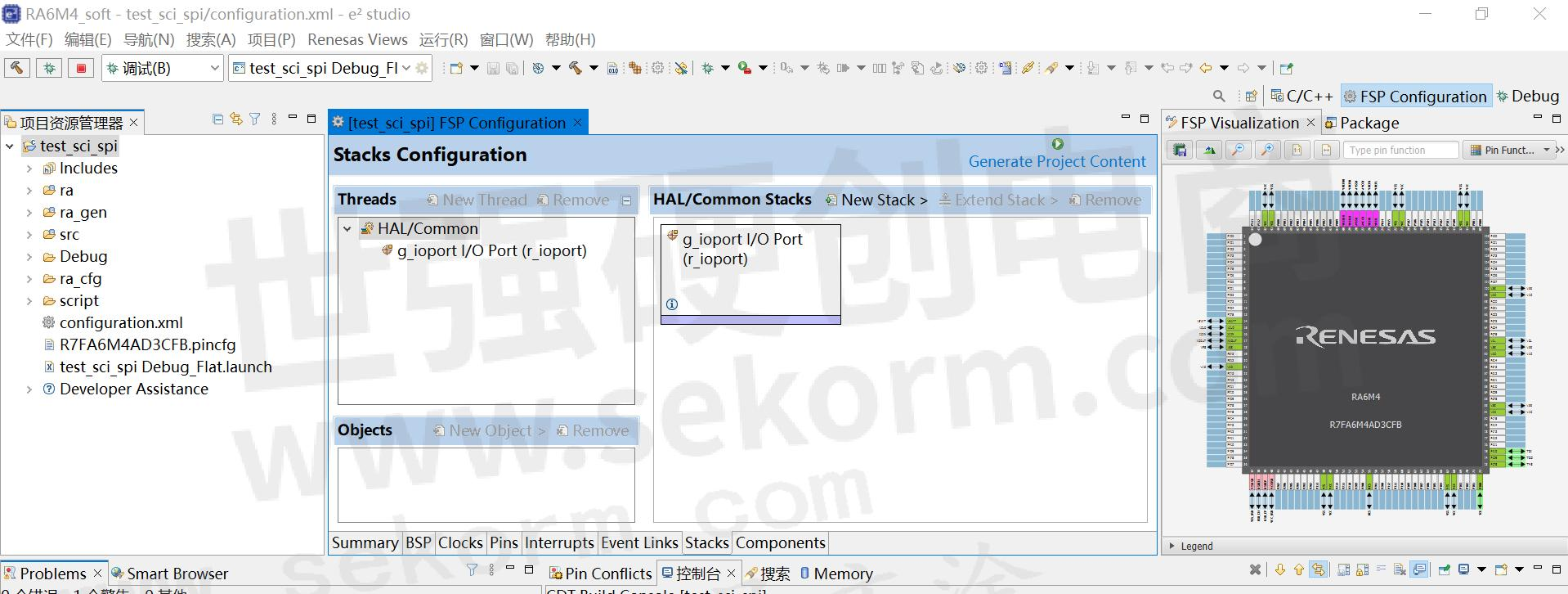This screenshot has width=1568, height=594.
Task: Switch to the Pins tab
Action: pos(504,542)
